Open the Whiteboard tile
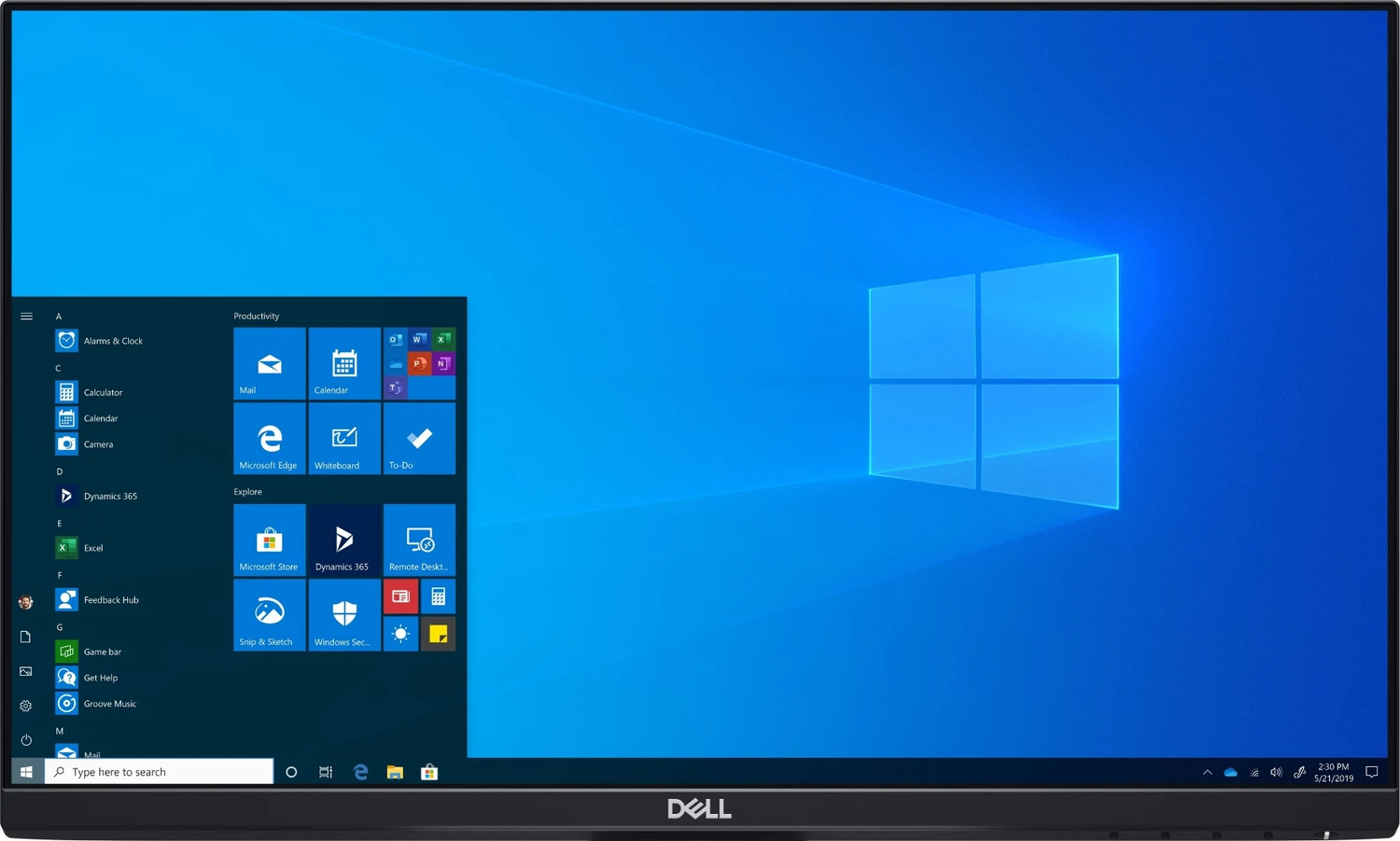This screenshot has width=1400, height=841. [344, 438]
